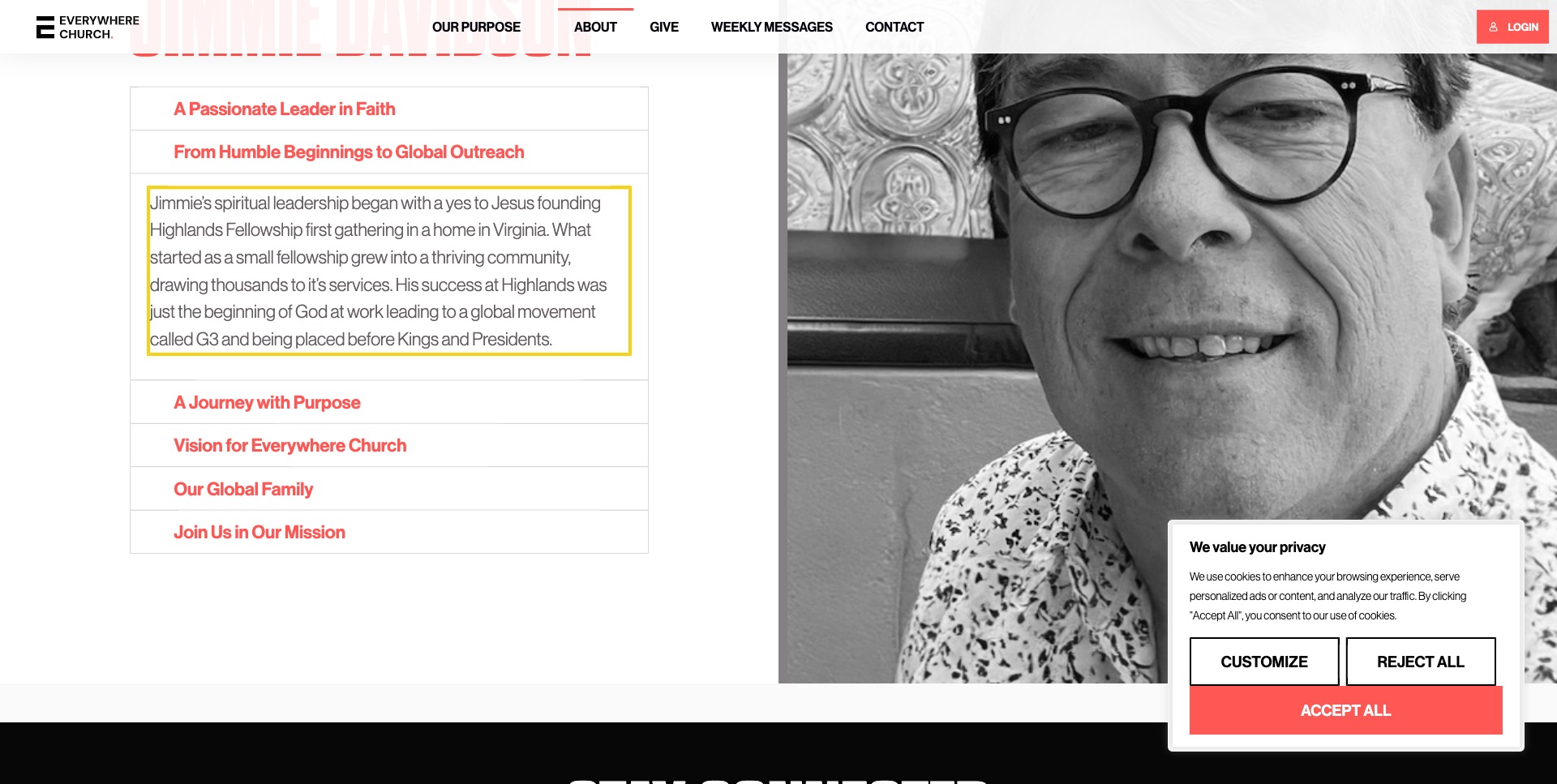Click the Everywhere Church logo icon
The width and height of the screenshot is (1557, 784).
point(45,27)
